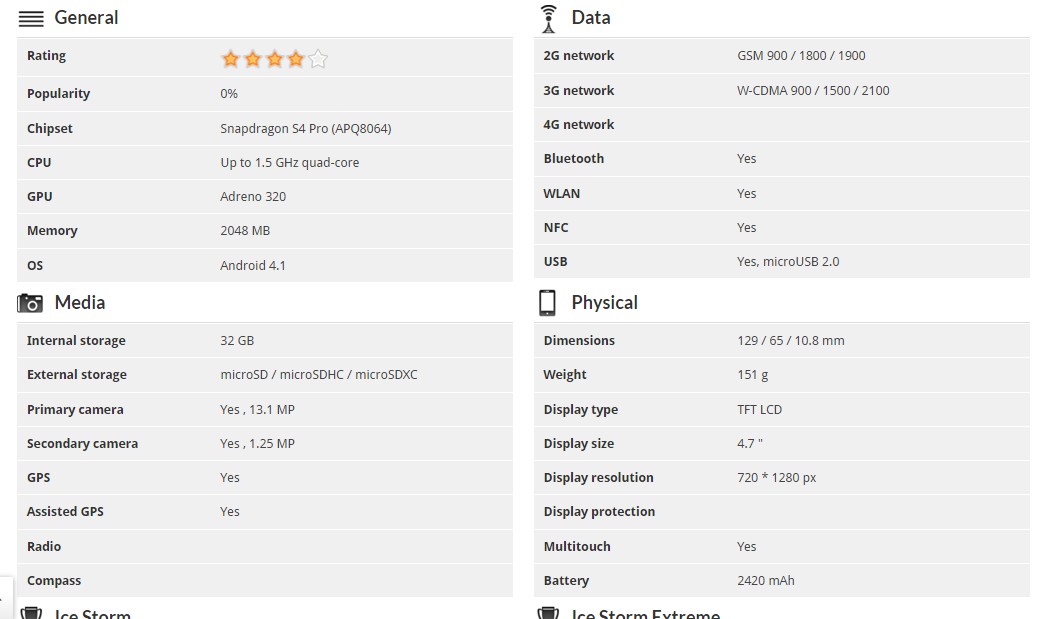Click the empty fifth rating star

[318, 59]
